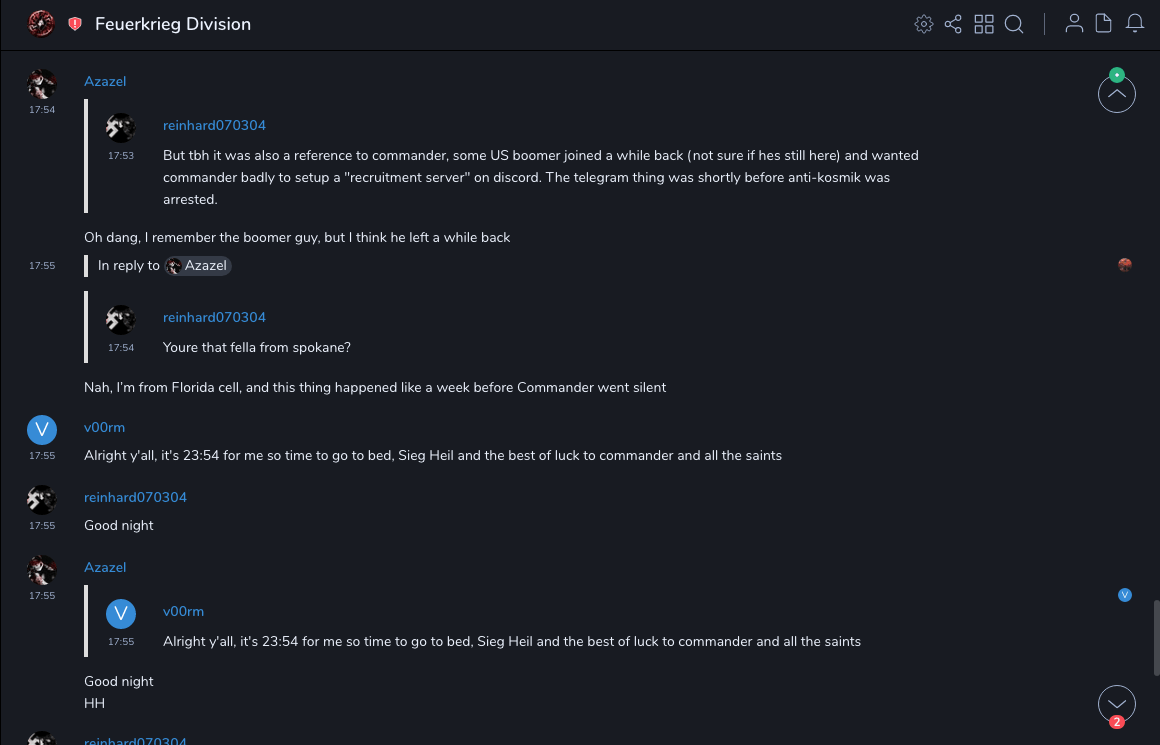This screenshot has width=1160, height=745.
Task: Click the share room icon
Action: tap(953, 24)
